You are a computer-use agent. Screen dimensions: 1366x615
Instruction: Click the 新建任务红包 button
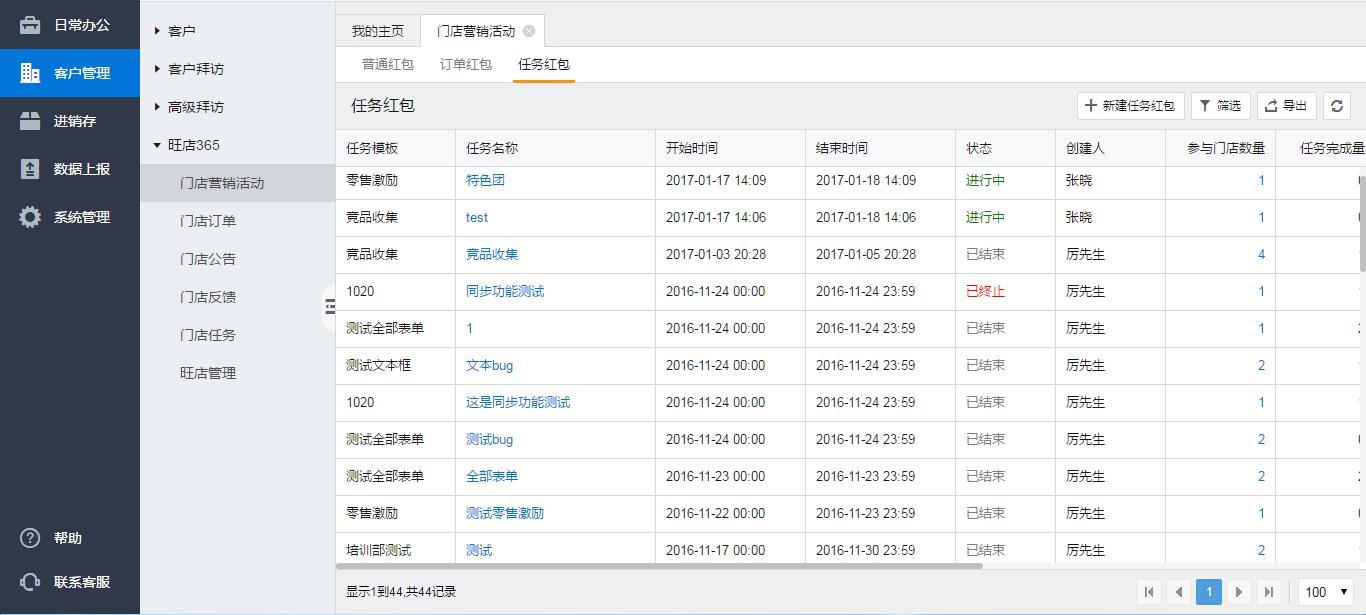1130,106
